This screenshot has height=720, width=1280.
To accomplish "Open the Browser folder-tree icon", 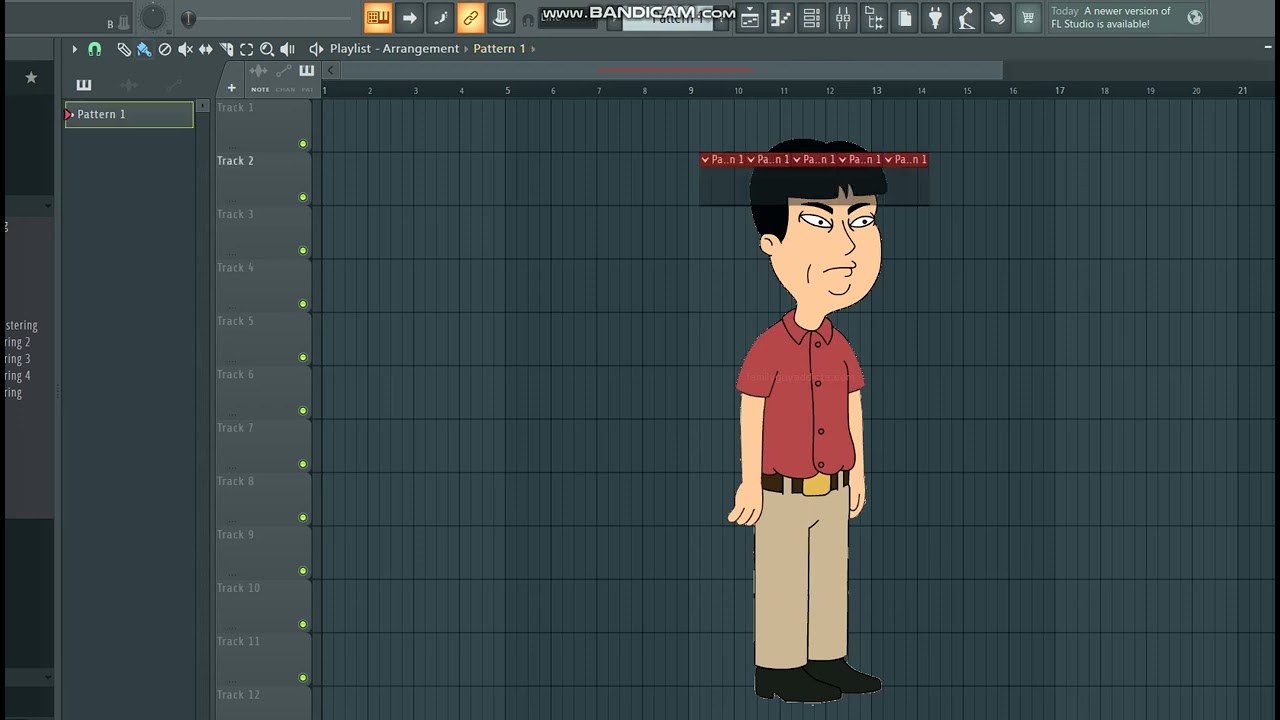I will click(874, 17).
